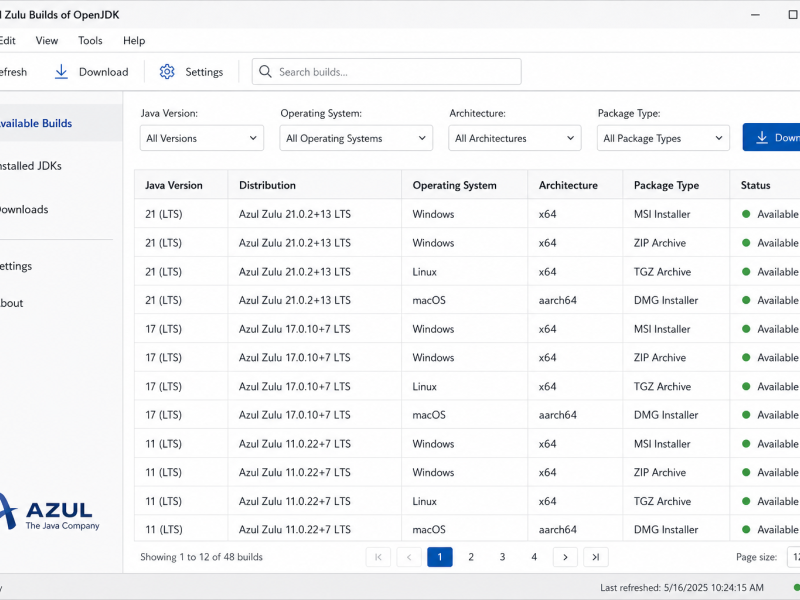Go to page 4 of builds
This screenshot has height=600, width=800.
click(534, 557)
